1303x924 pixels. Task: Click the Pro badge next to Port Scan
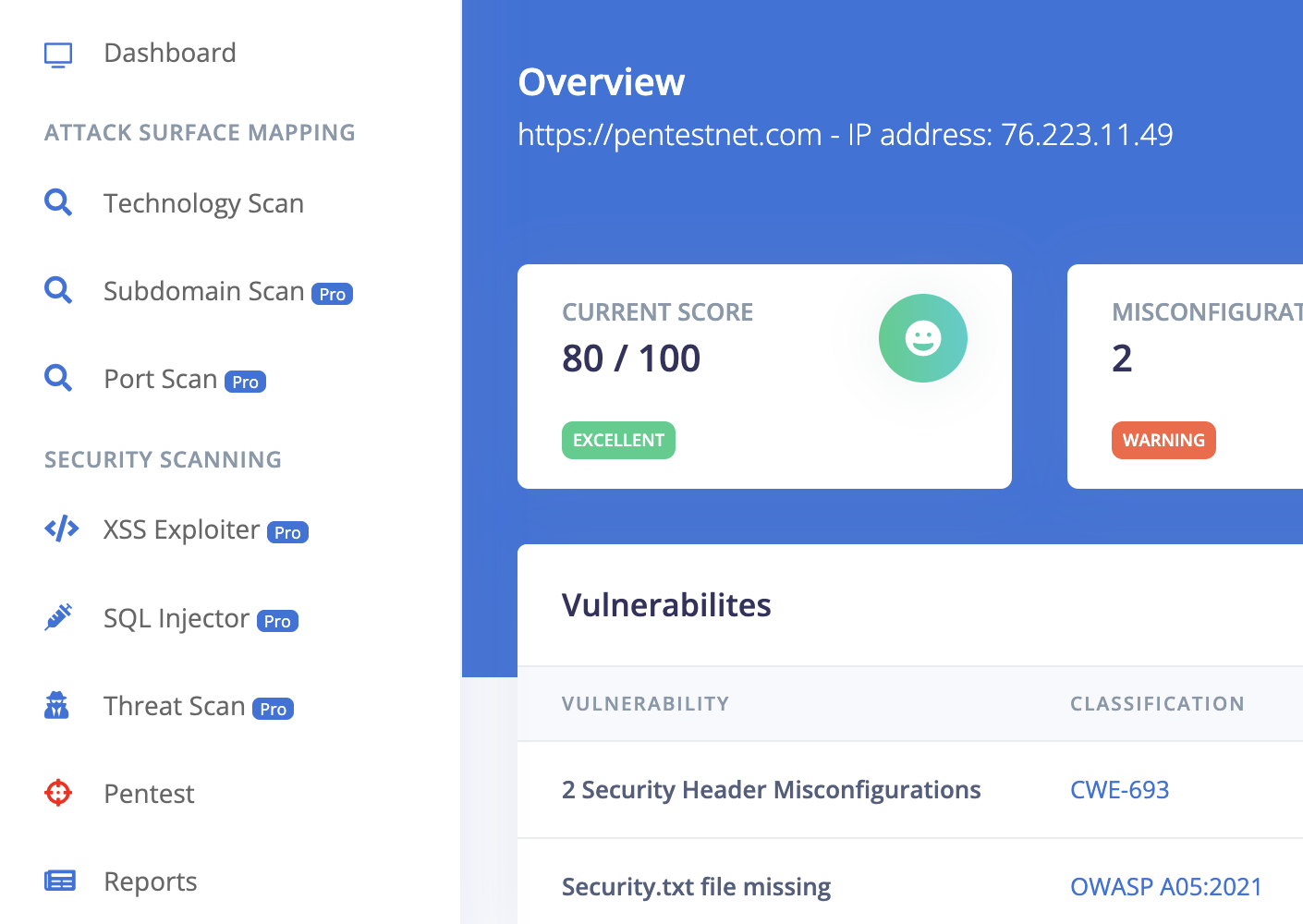point(246,382)
